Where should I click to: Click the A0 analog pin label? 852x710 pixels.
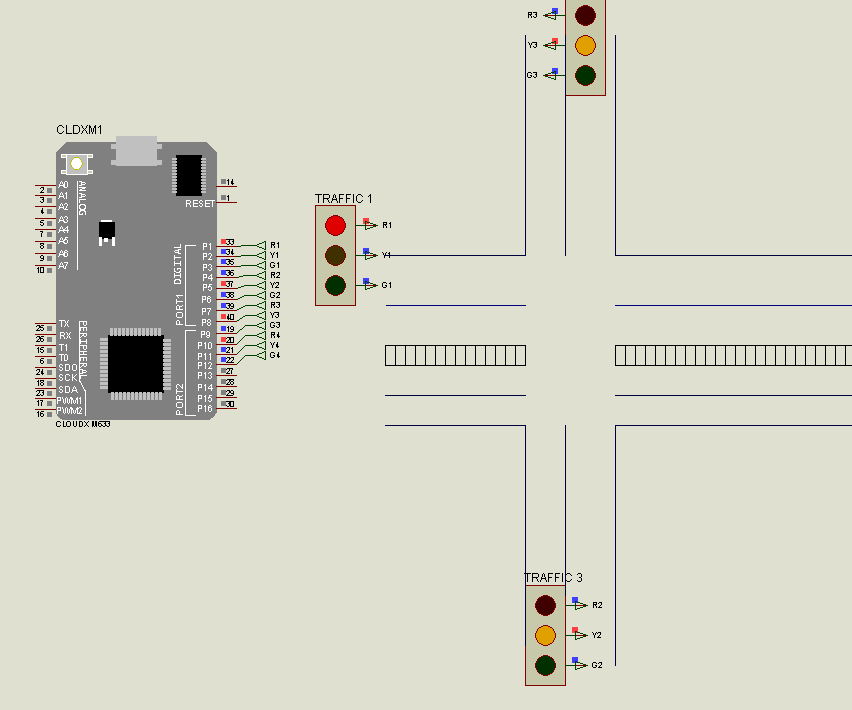pyautogui.click(x=64, y=185)
